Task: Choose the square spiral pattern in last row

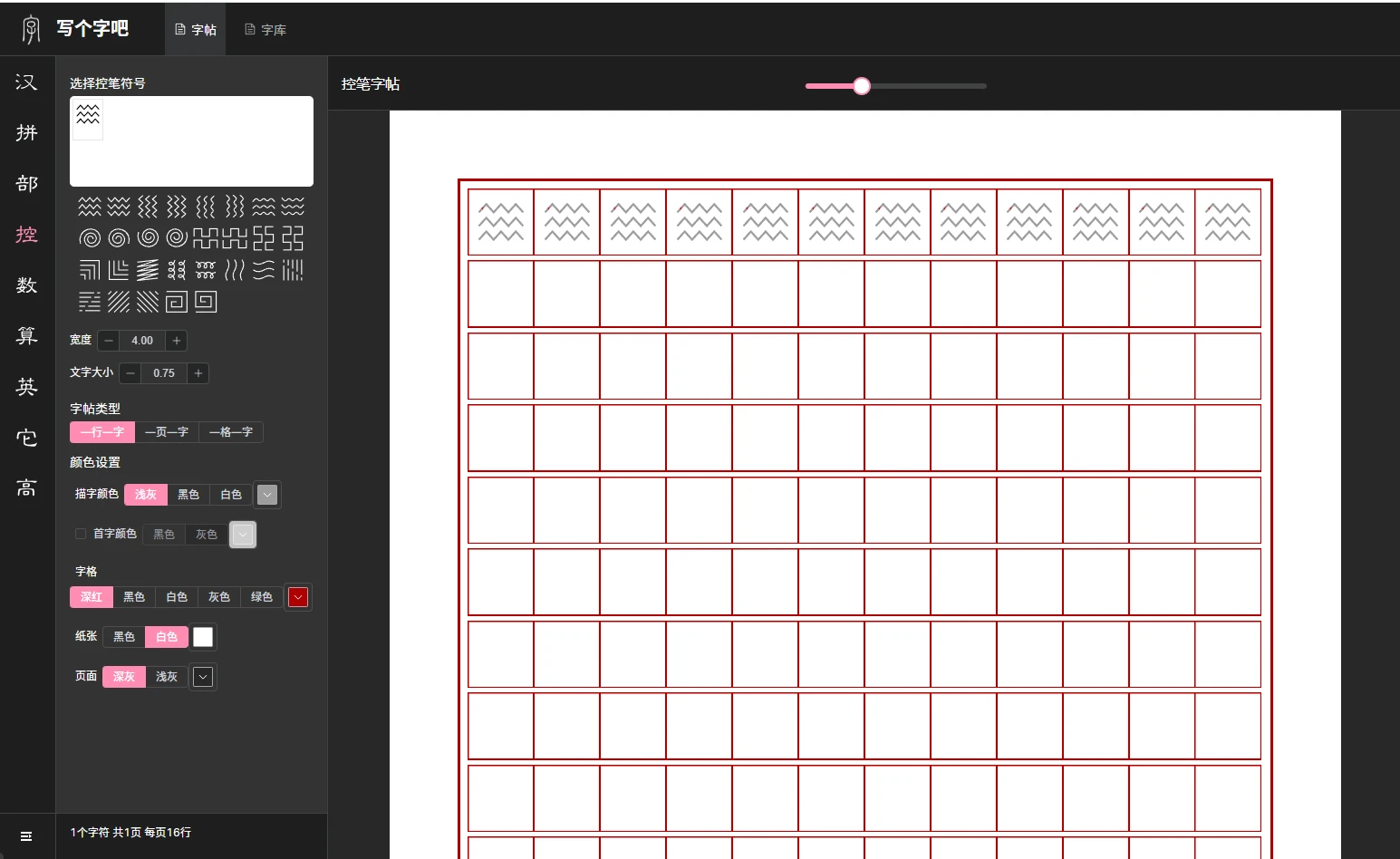Action: pos(177,302)
